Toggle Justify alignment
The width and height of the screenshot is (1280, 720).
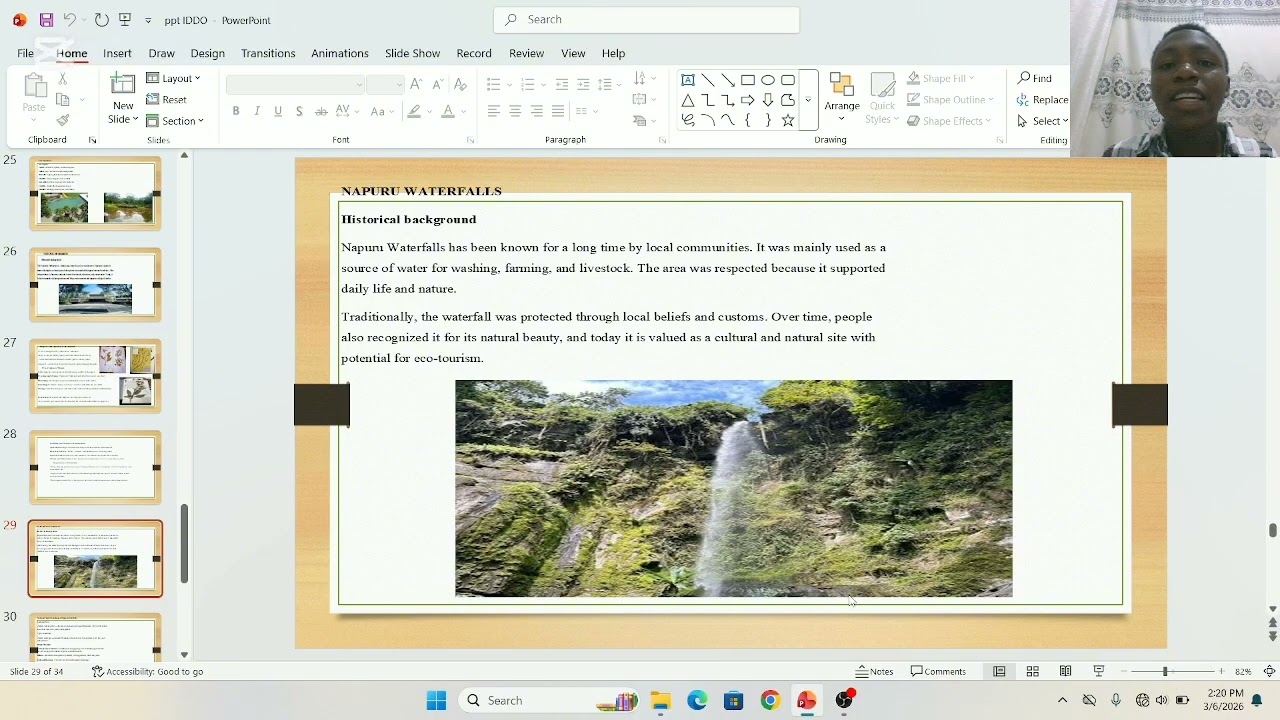tap(558, 111)
